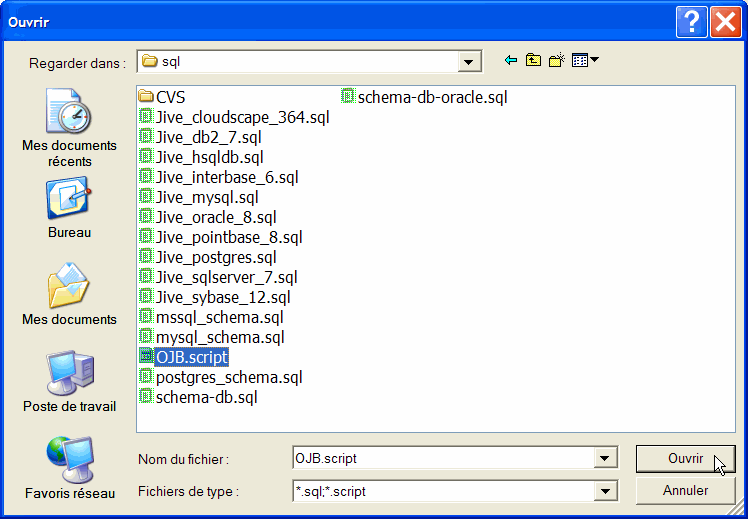748x519 pixels.
Task: Click the schema-db-oracle.sql file icon
Action: 348,97
